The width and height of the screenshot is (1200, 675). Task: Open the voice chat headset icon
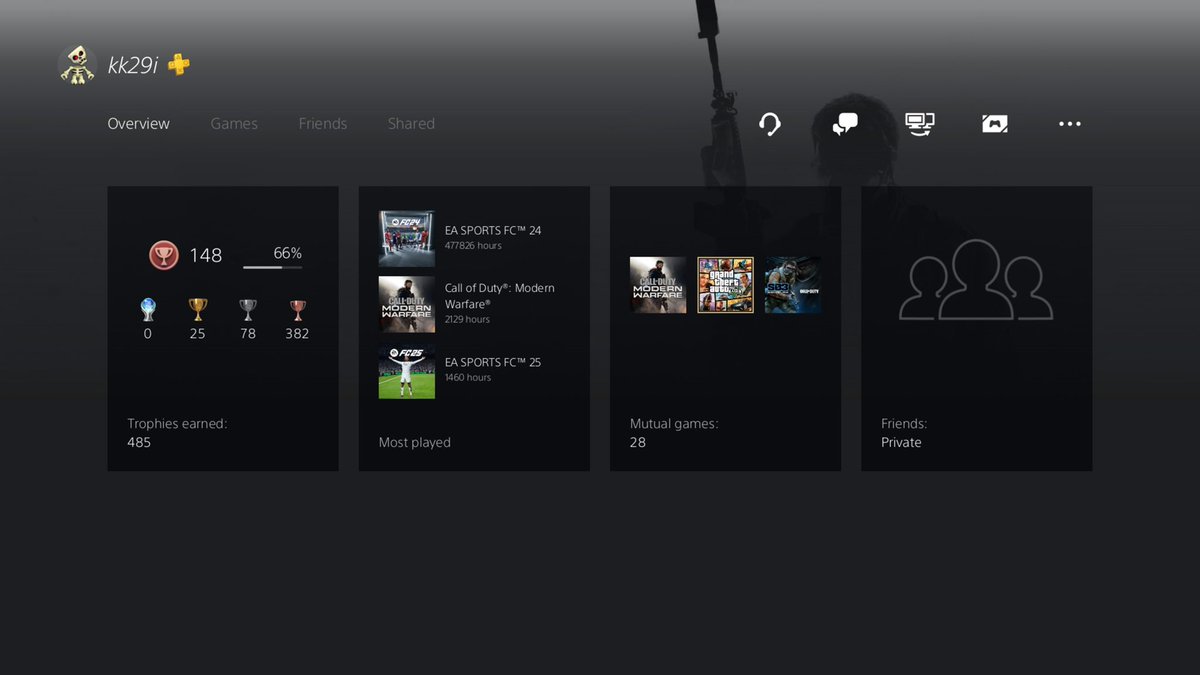pyautogui.click(x=769, y=124)
